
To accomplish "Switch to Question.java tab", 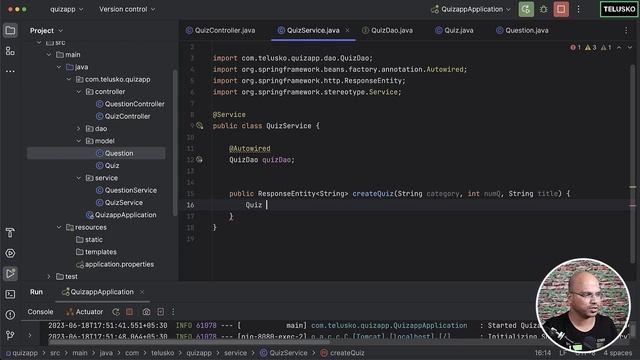I will point(522,31).
